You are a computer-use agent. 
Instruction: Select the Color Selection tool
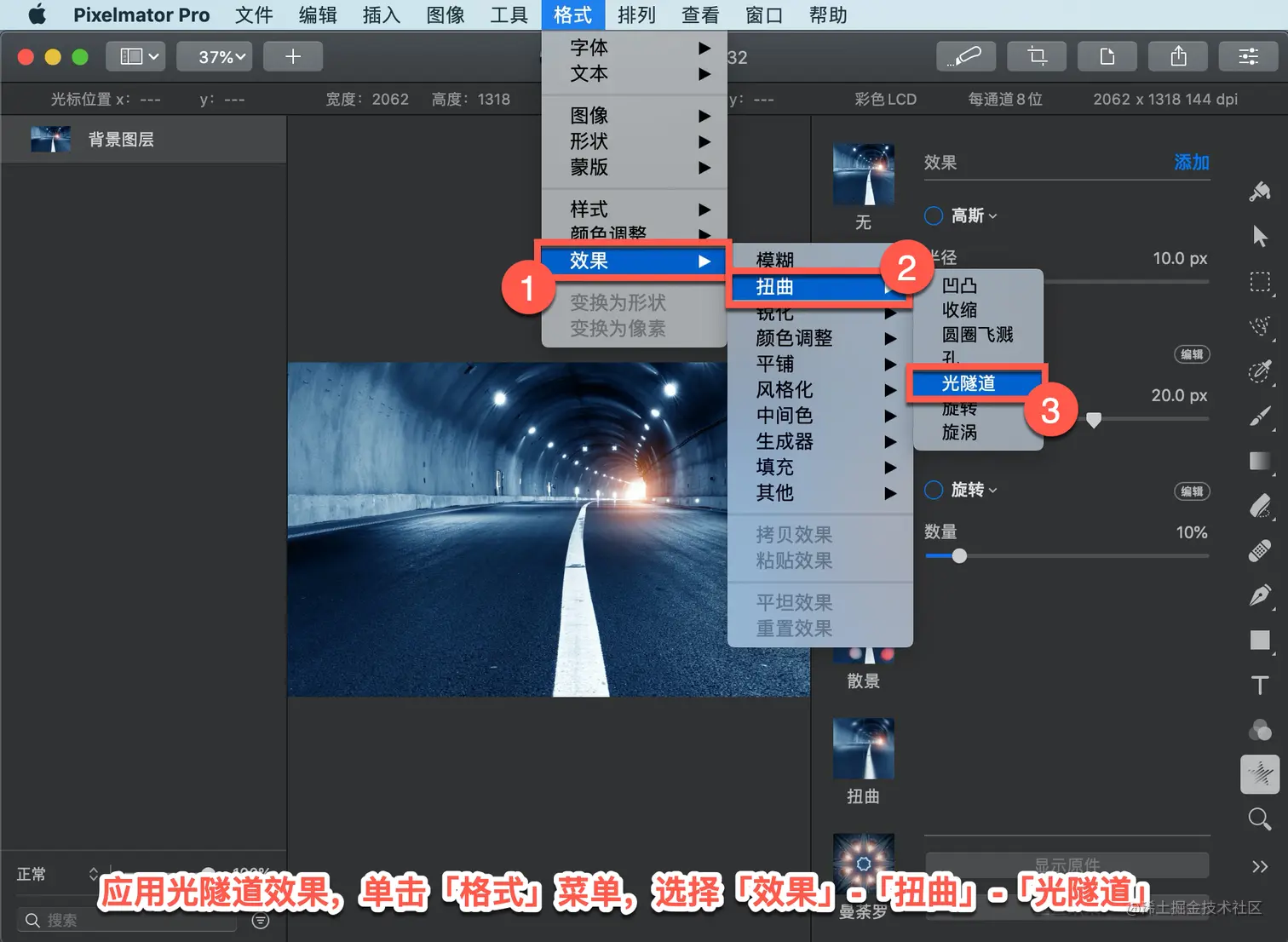tap(1260, 371)
